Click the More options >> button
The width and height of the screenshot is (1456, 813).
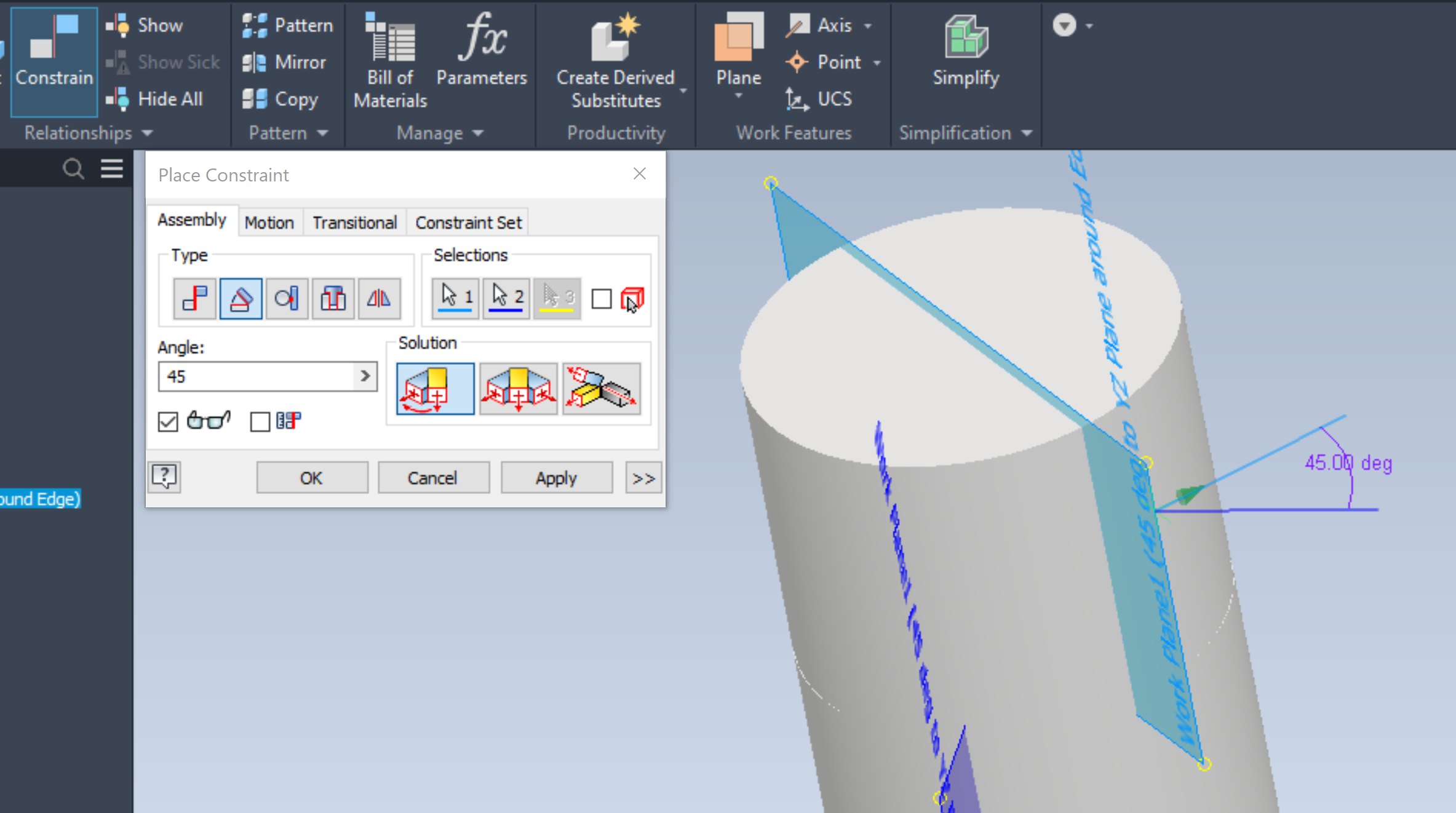[643, 478]
